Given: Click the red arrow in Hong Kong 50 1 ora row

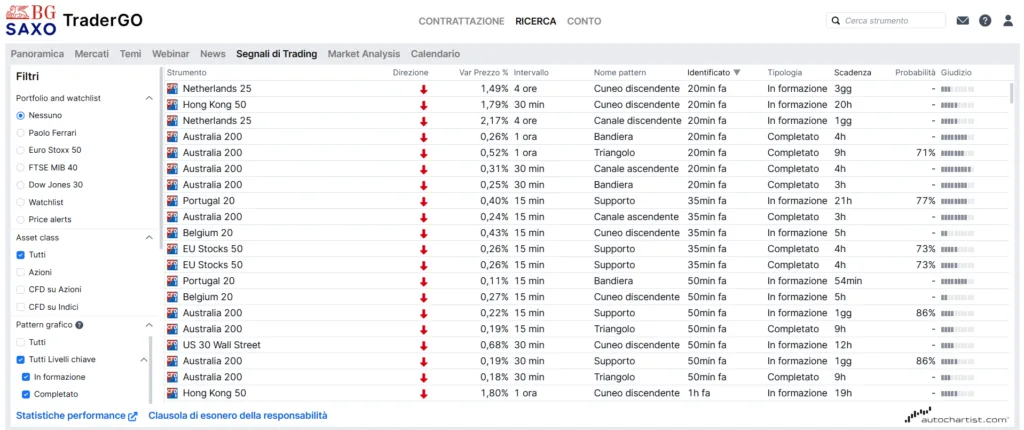Looking at the screenshot, I should point(423,393).
